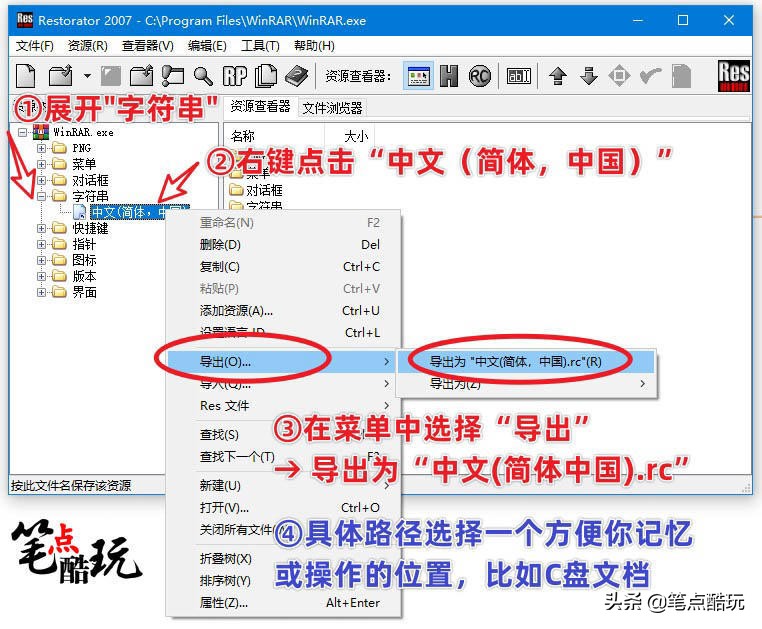This screenshot has height=629, width=762.
Task: Switch to the 文件浏览器 tab
Action: point(332,108)
